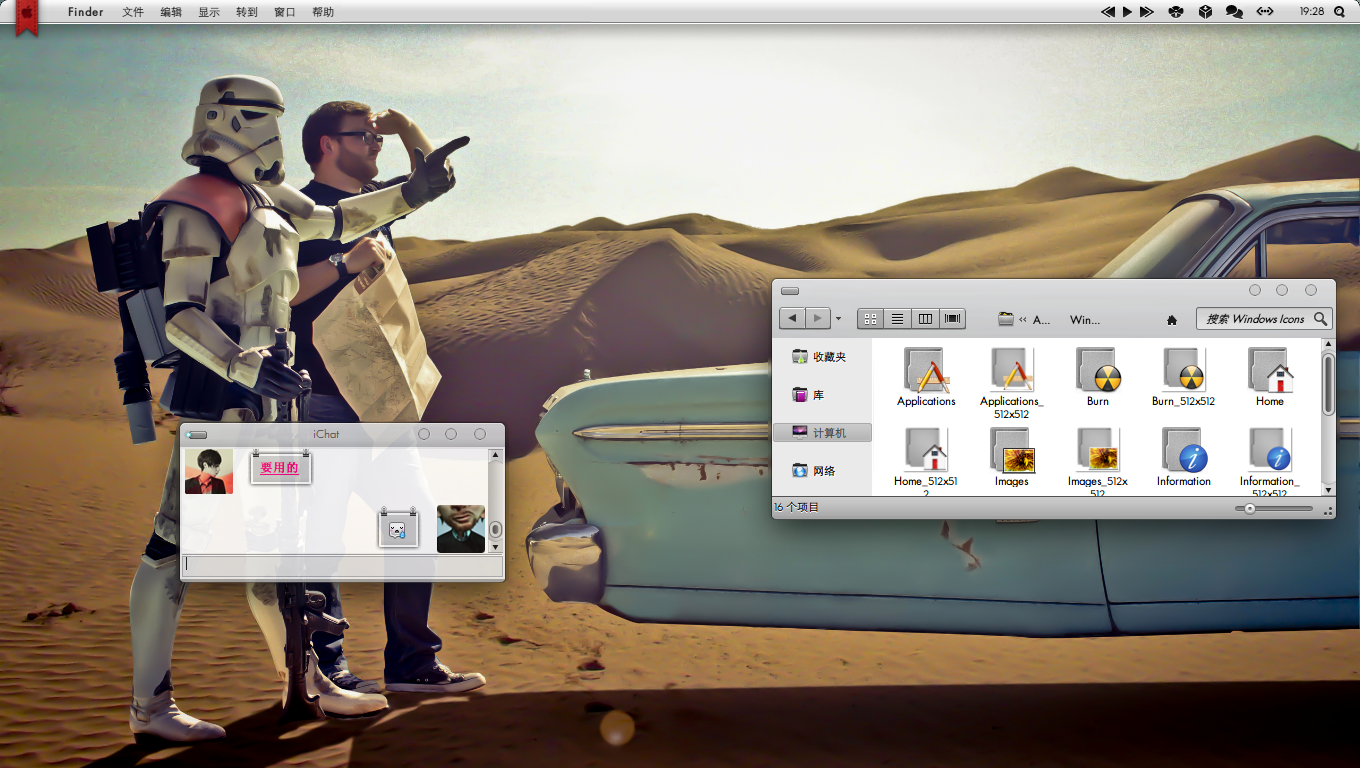Open the recent locations dropdown arrow
This screenshot has width=1360, height=768.
tap(838, 319)
